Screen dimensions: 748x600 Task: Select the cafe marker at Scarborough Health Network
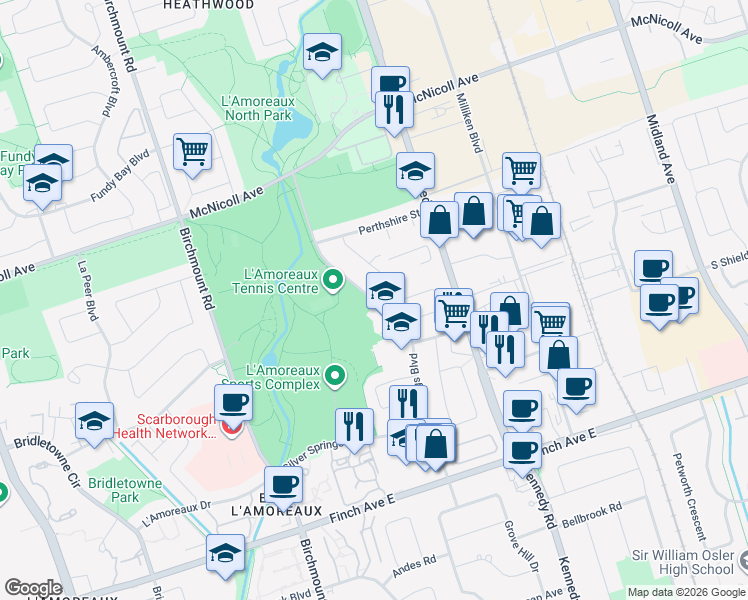[234, 403]
